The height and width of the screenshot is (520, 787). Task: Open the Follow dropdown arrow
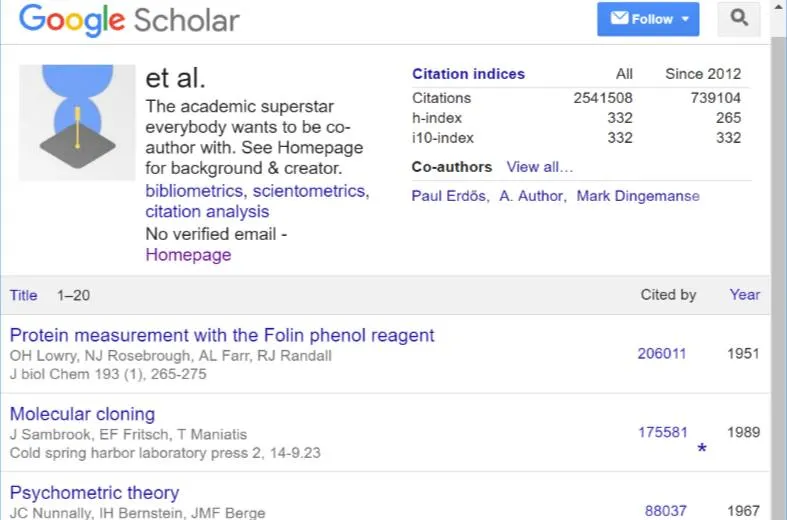(x=685, y=19)
